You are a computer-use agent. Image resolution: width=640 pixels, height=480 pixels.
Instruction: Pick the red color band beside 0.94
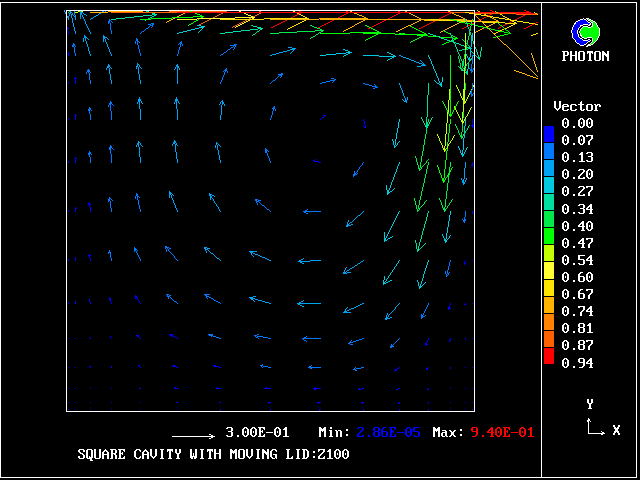click(x=548, y=359)
